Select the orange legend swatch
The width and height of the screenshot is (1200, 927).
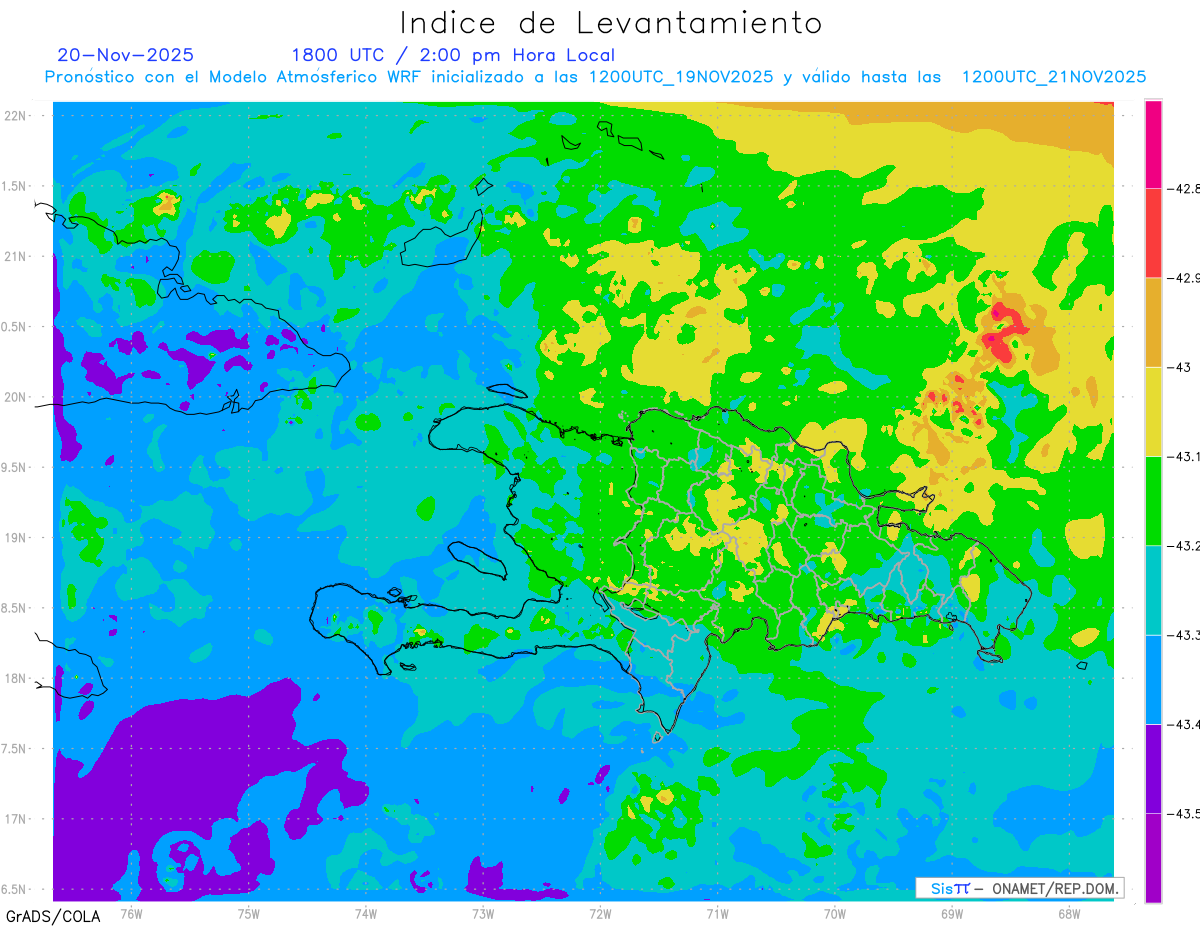click(1153, 322)
